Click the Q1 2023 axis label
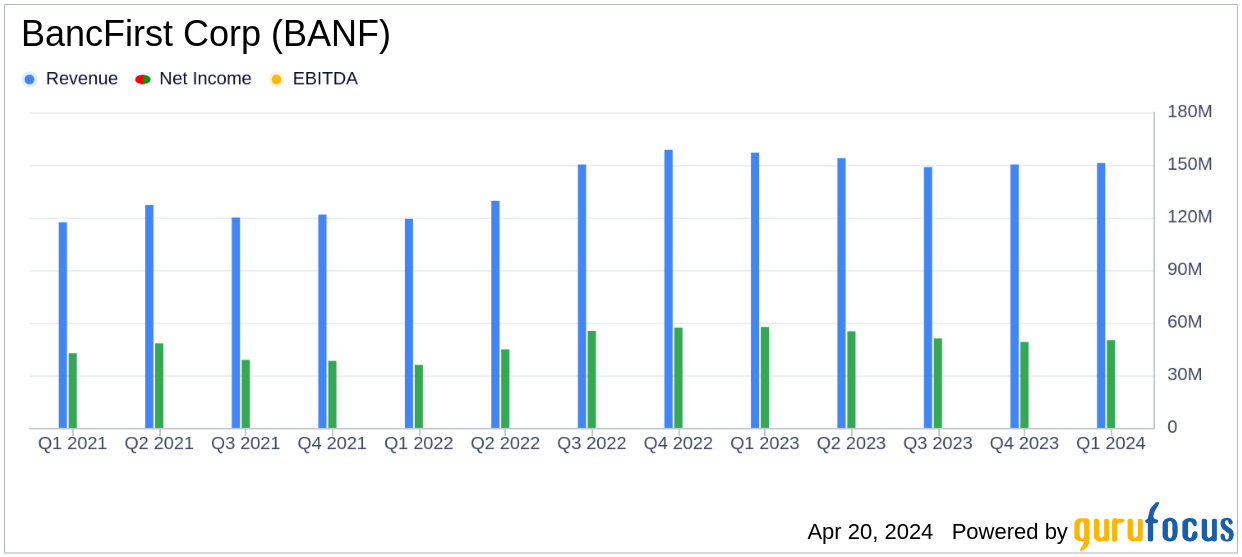The width and height of the screenshot is (1242, 557). click(765, 443)
